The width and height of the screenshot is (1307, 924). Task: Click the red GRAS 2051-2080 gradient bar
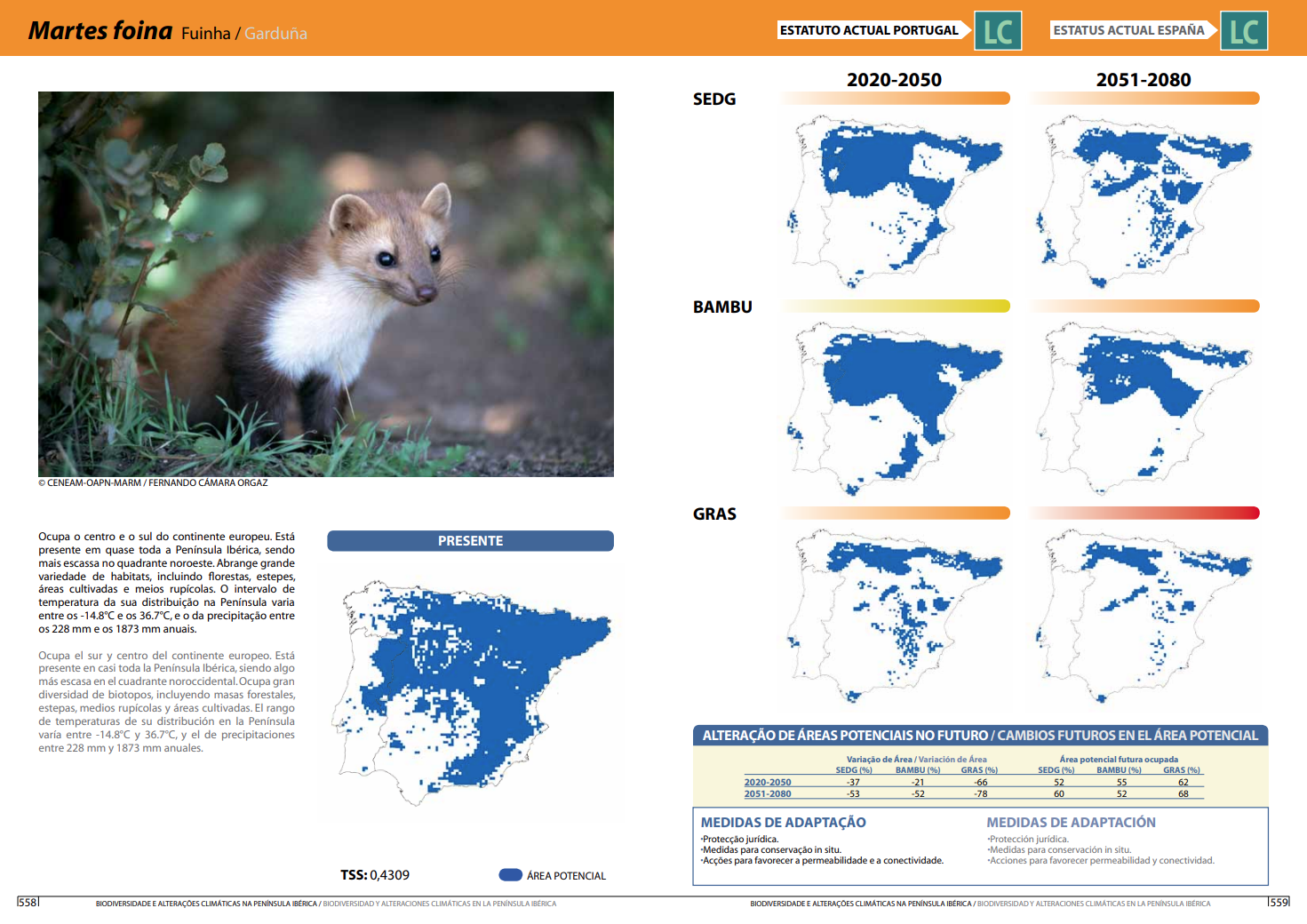tap(1144, 514)
